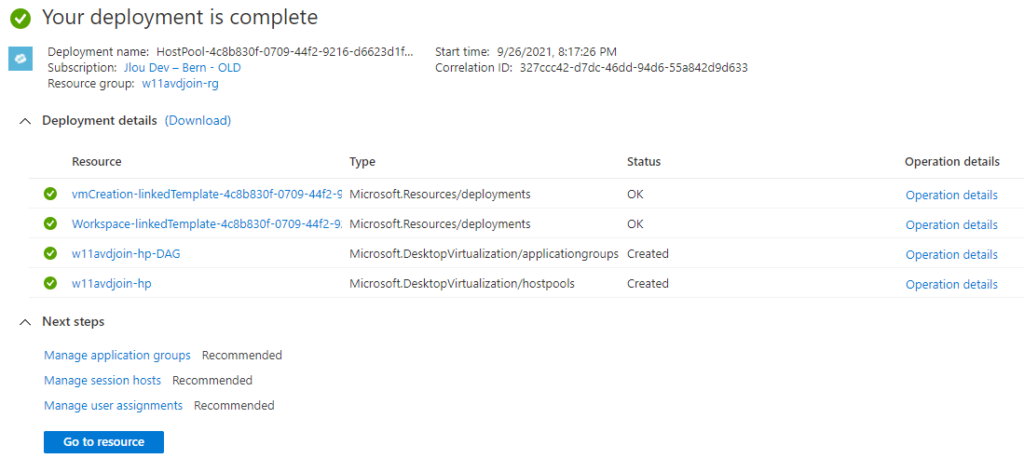This screenshot has height=472, width=1024.
Task: Click Recommended label beside Manage user assignments
Action: [234, 405]
